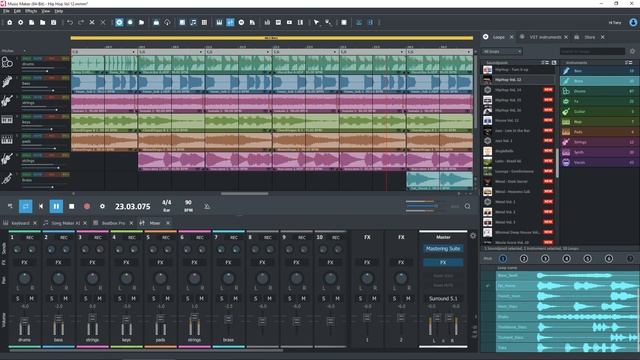Select the Strings instrument category row
640x360 pixels.
pos(599,142)
